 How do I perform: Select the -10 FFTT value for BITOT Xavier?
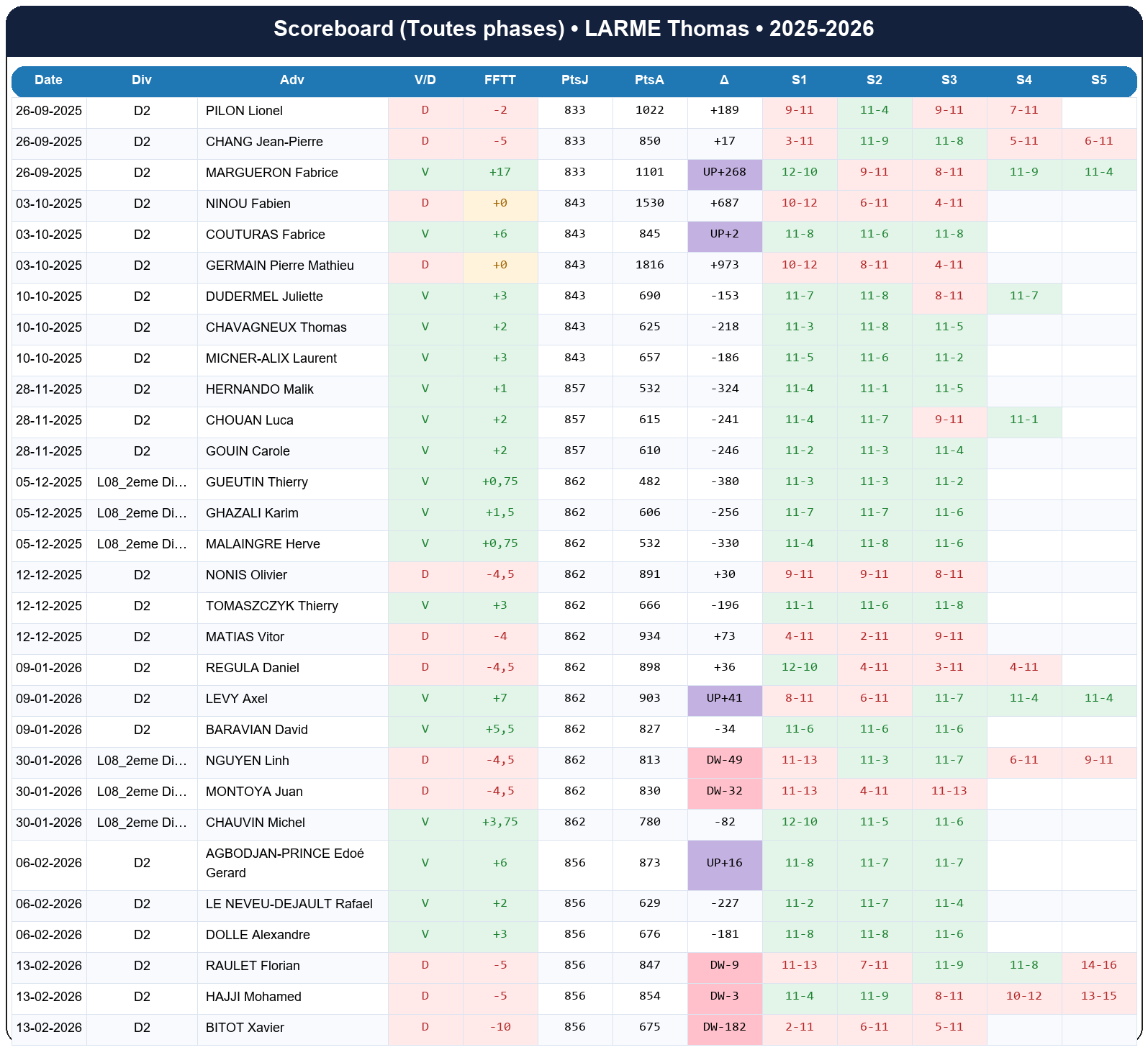coord(500,1028)
